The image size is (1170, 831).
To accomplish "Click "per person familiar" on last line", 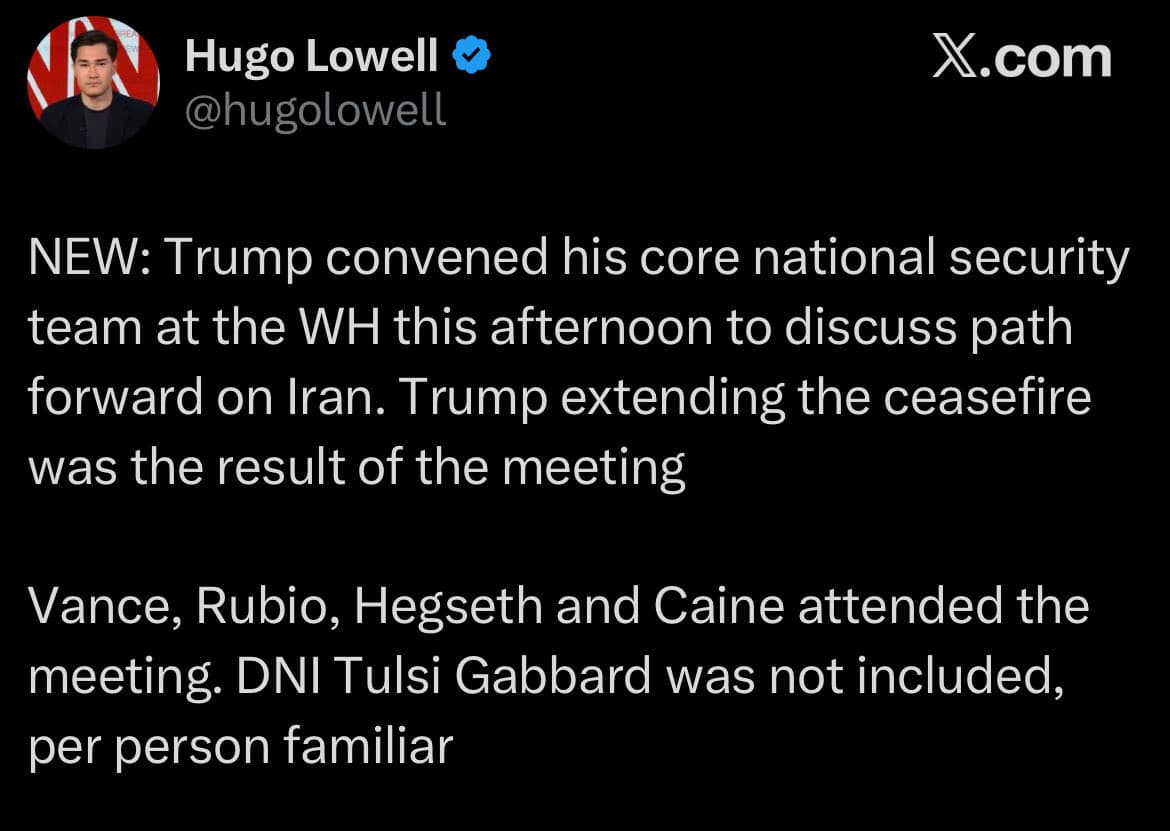I will [241, 746].
